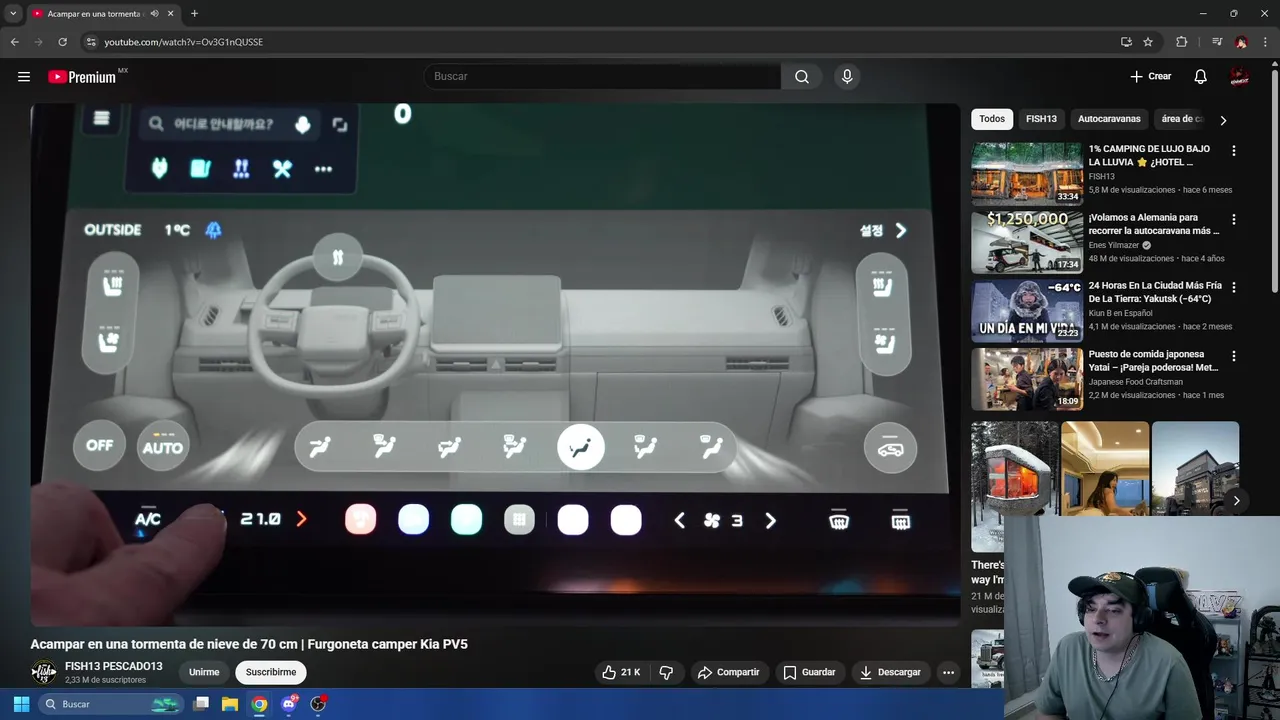Screen dimensions: 1280x720
Task: Open the -64°C Yakutsk video thumbnail
Action: (1027, 311)
